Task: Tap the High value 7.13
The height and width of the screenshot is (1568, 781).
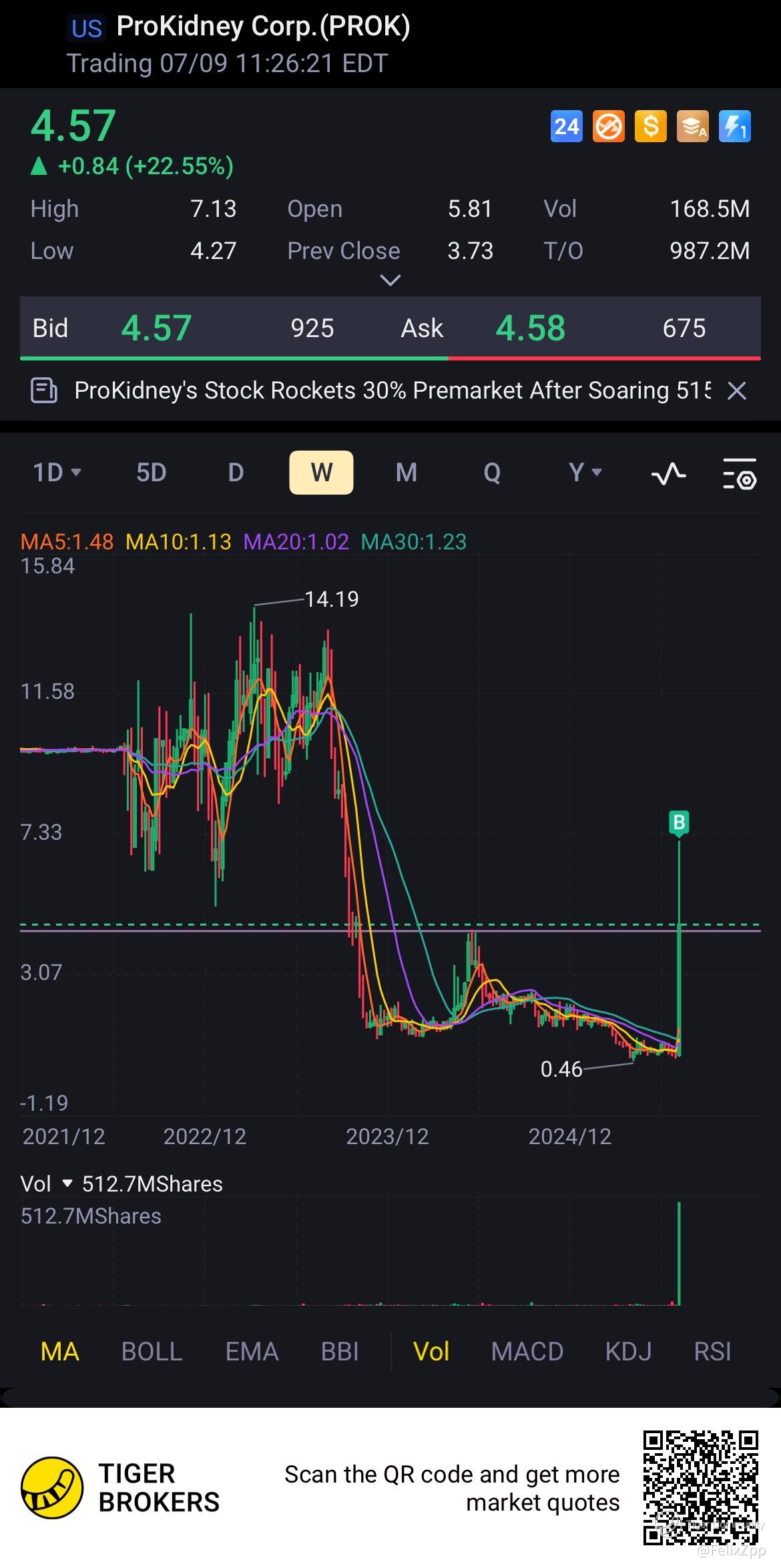Action: point(214,209)
